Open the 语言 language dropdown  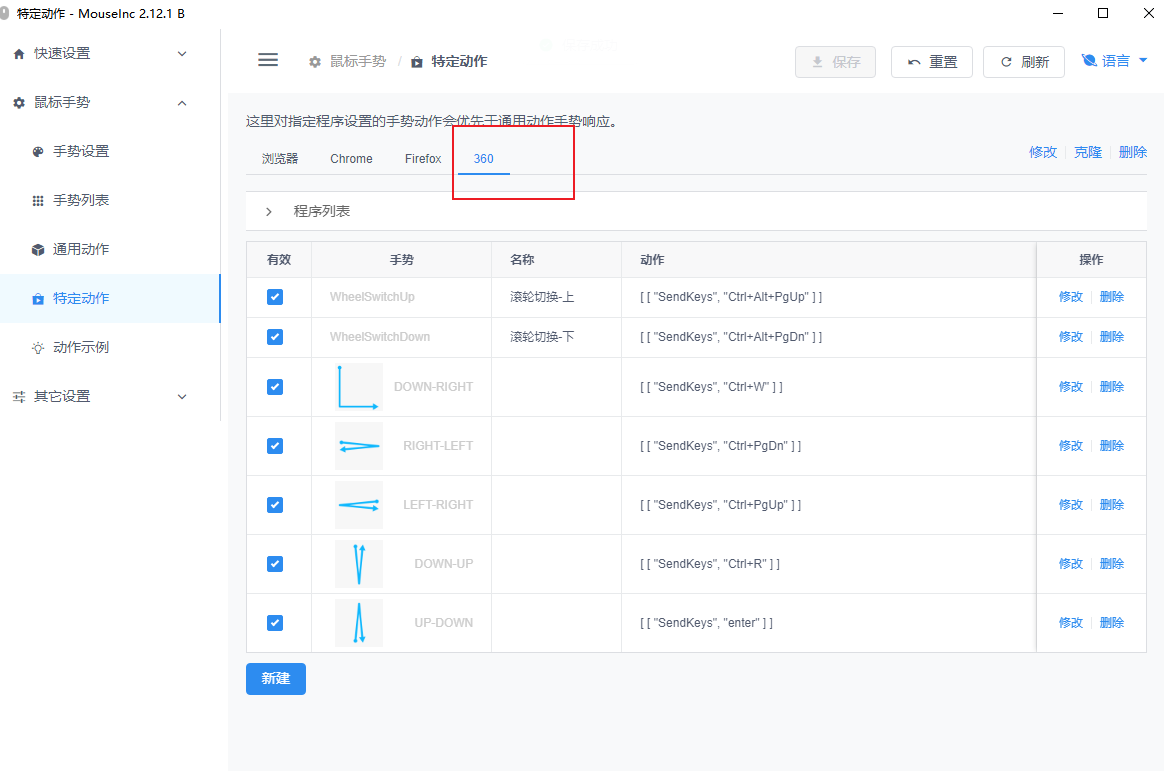click(x=1112, y=61)
